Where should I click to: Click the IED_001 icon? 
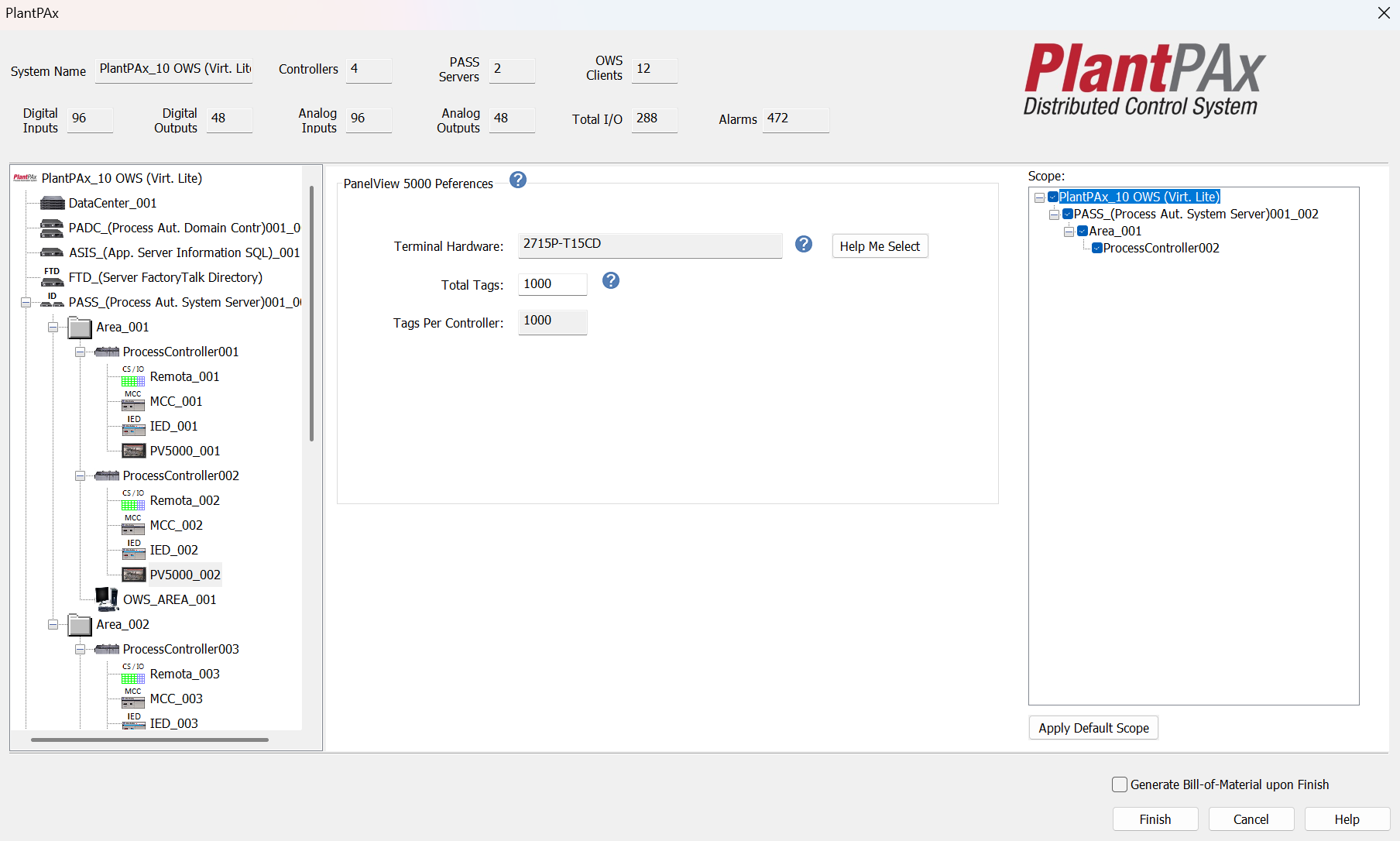tap(133, 426)
